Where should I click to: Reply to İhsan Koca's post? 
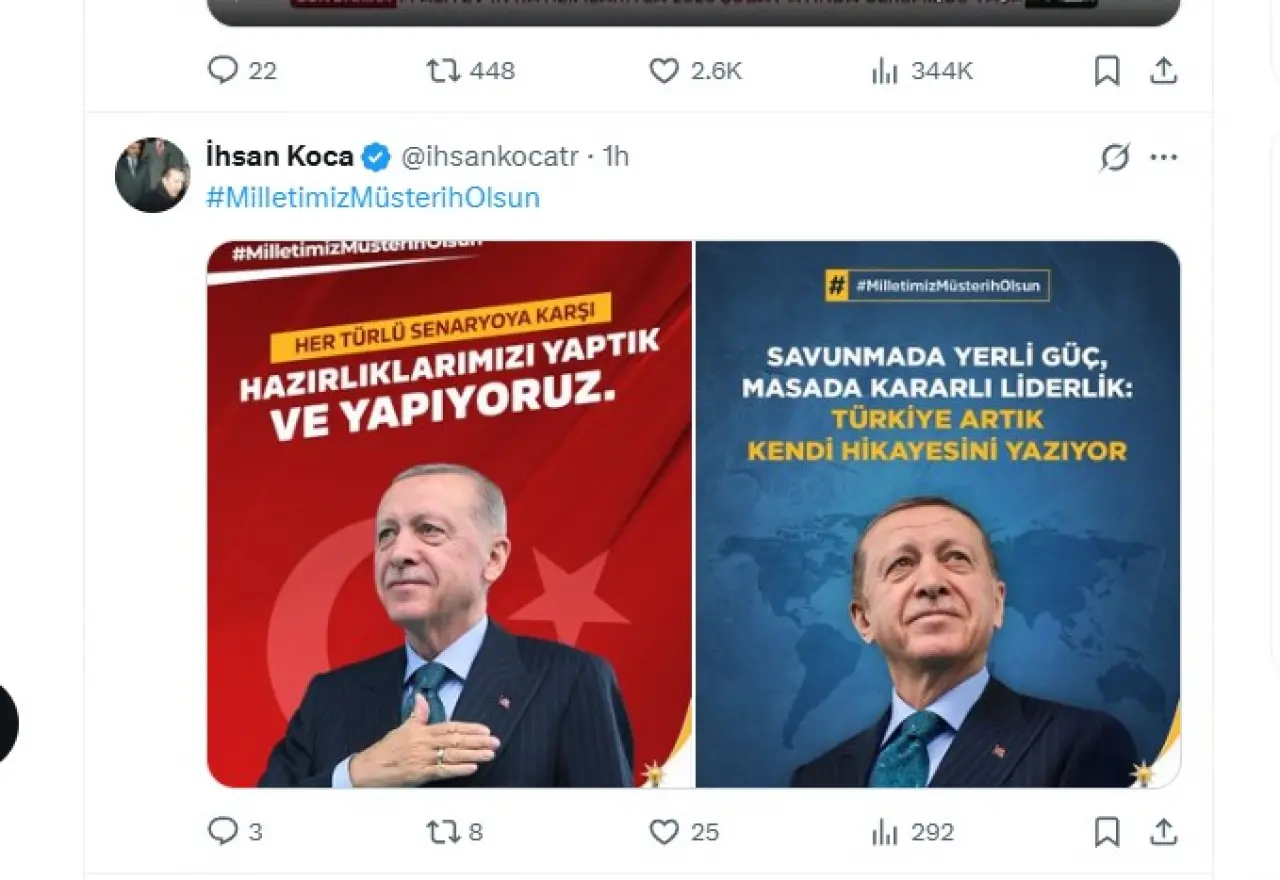coord(235,831)
